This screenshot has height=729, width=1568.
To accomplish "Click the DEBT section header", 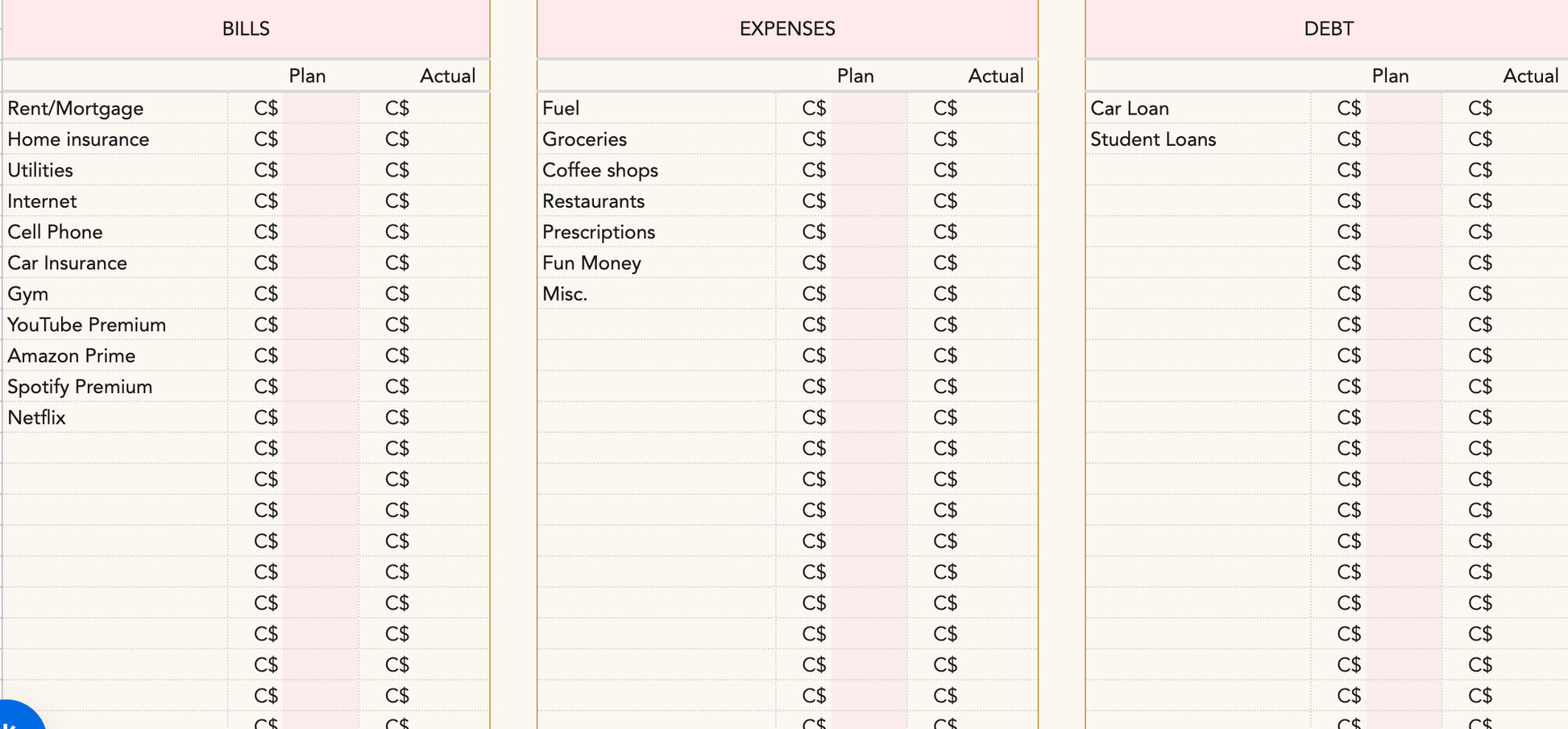I will coord(1328,29).
